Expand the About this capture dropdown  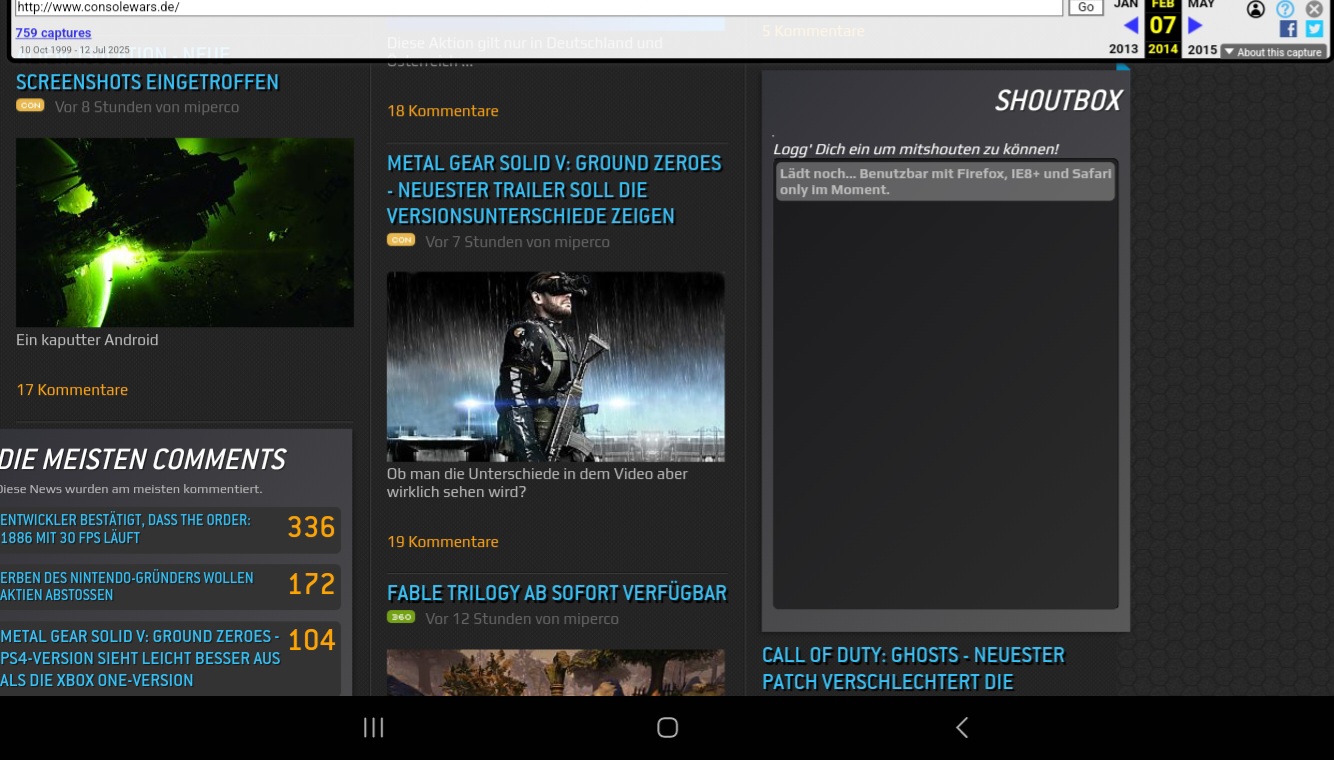[1273, 52]
